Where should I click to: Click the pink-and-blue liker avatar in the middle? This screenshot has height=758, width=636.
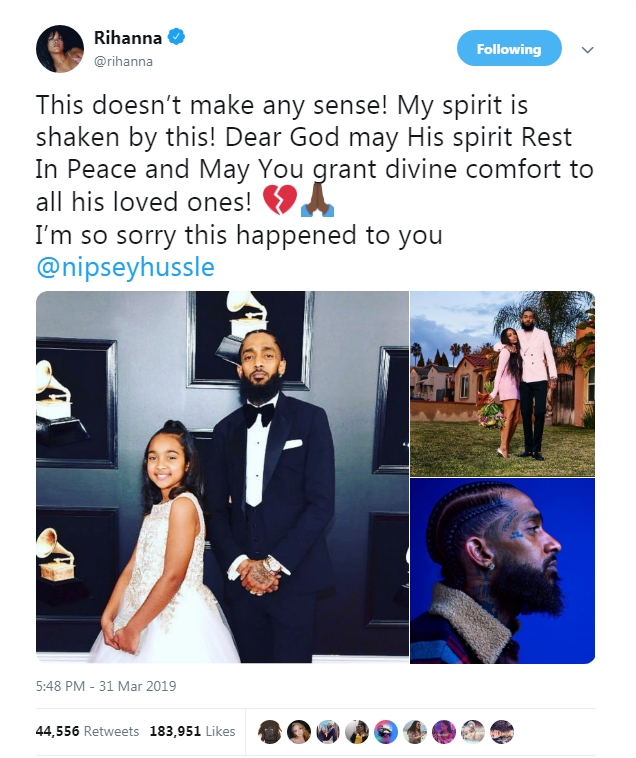coord(386,732)
